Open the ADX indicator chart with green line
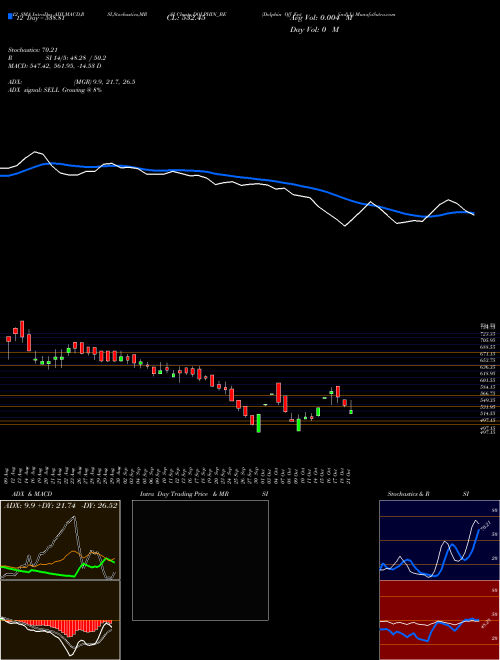The height and width of the screenshot is (660, 500). tap(60, 540)
